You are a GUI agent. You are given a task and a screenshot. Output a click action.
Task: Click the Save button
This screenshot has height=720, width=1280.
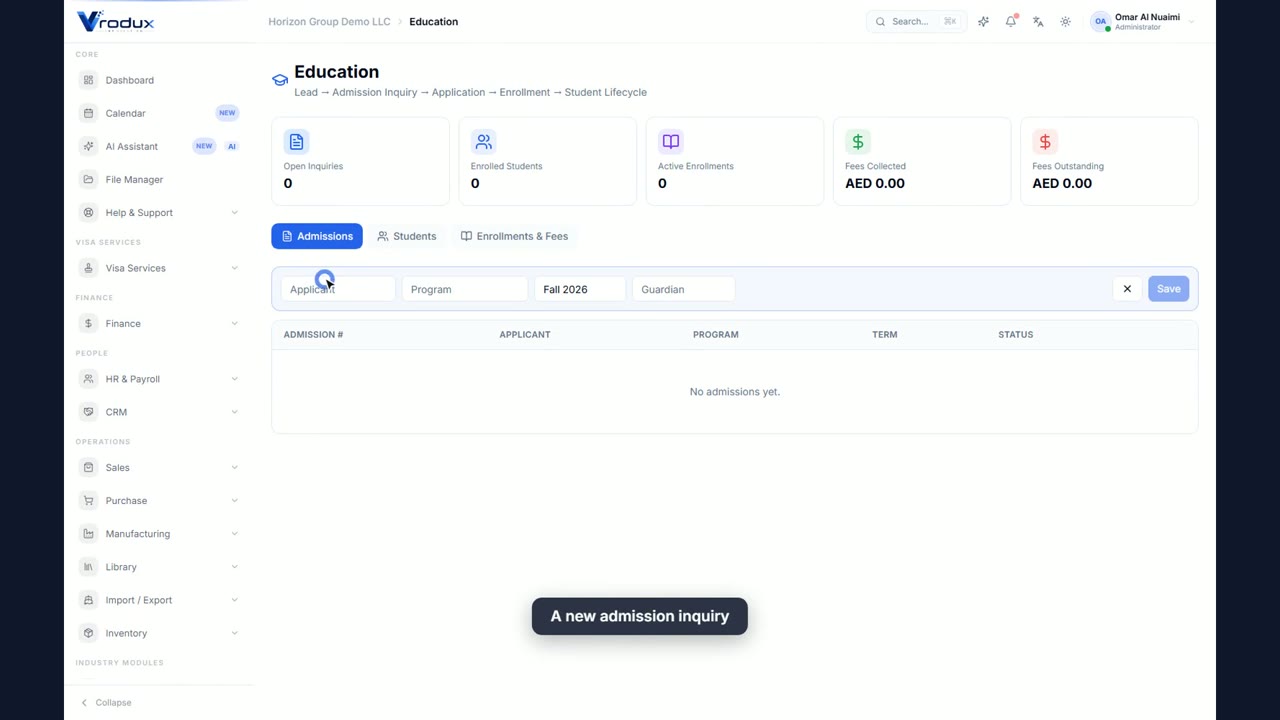[1168, 289]
